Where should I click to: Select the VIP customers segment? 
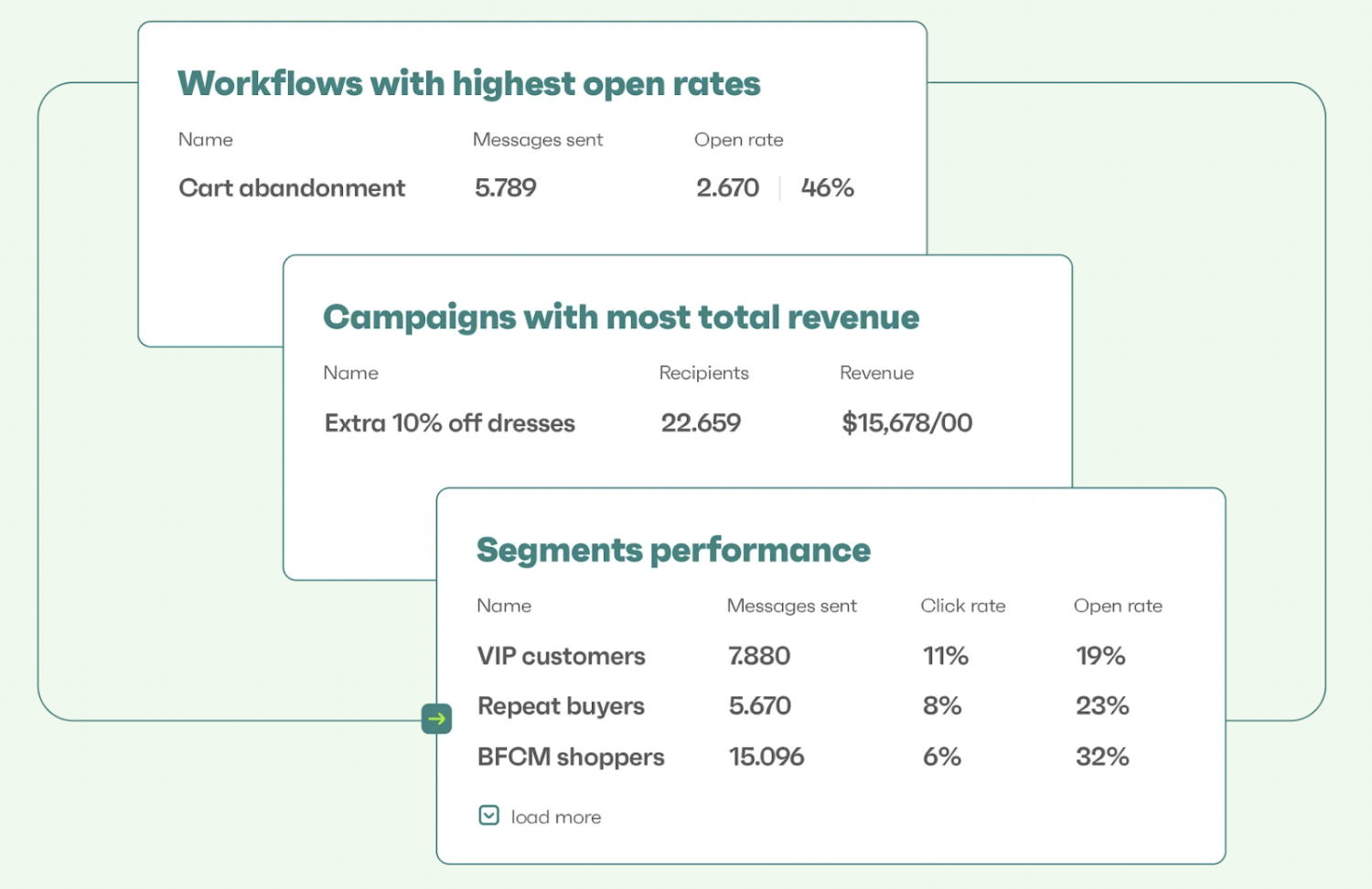[561, 656]
